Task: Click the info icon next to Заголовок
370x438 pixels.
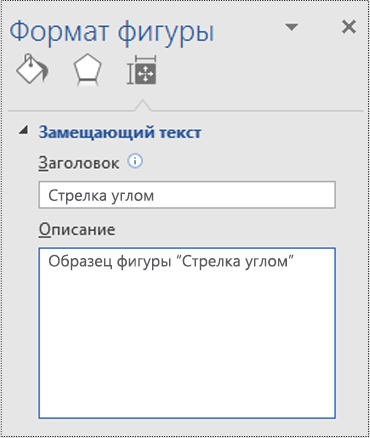Action: (x=135, y=161)
